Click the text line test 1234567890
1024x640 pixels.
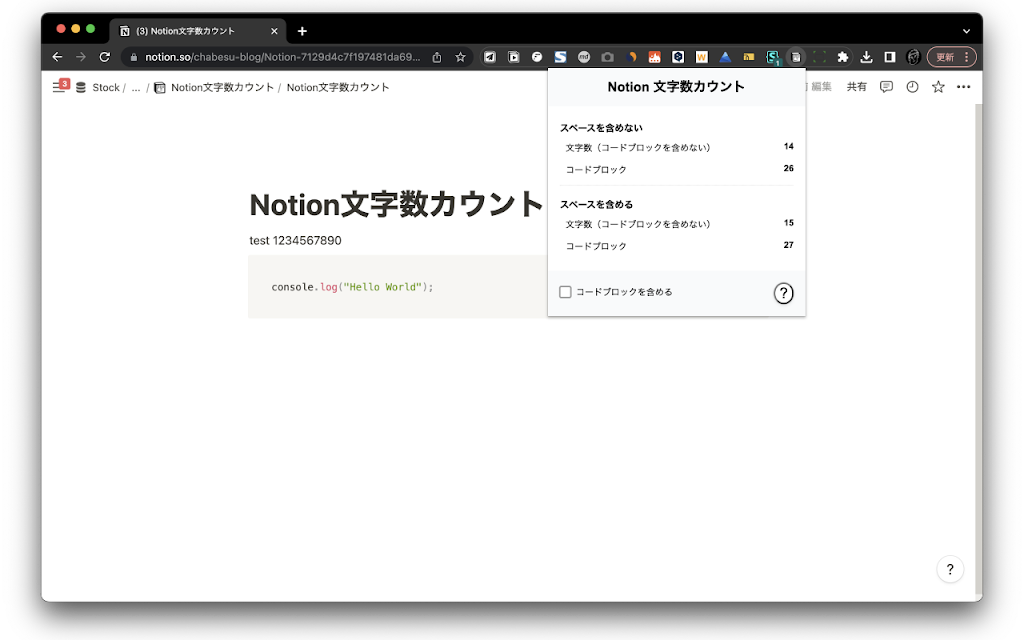(295, 240)
